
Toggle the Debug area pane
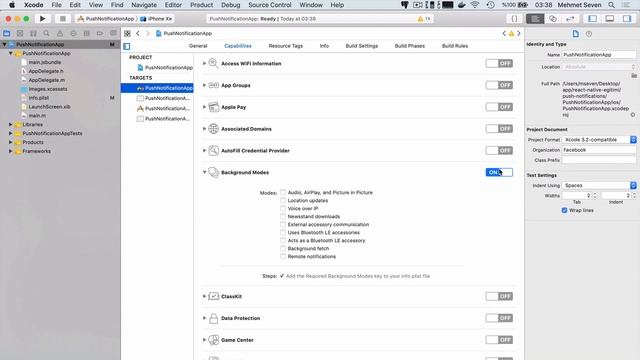[x=610, y=19]
